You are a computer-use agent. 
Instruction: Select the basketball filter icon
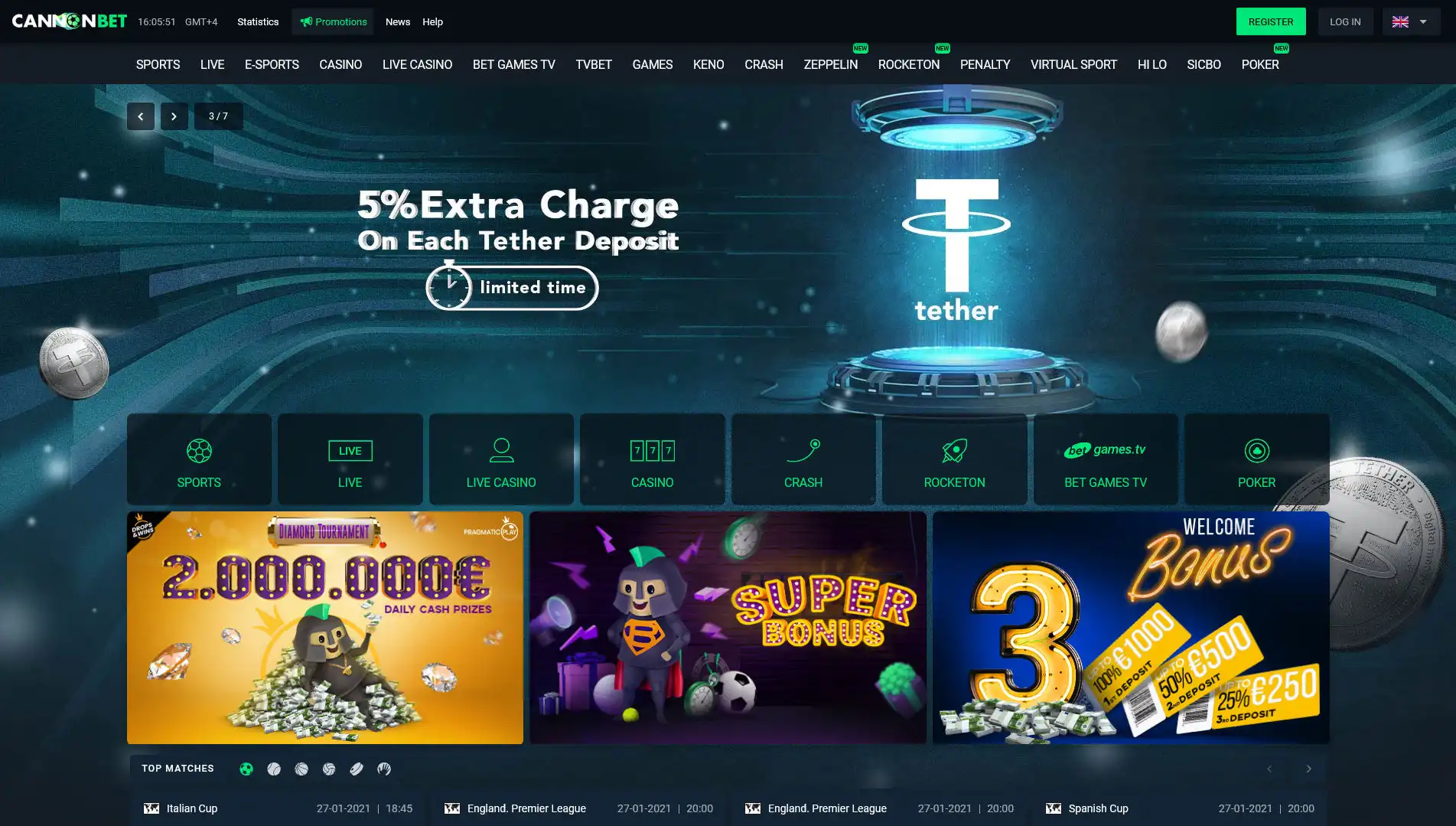301,769
